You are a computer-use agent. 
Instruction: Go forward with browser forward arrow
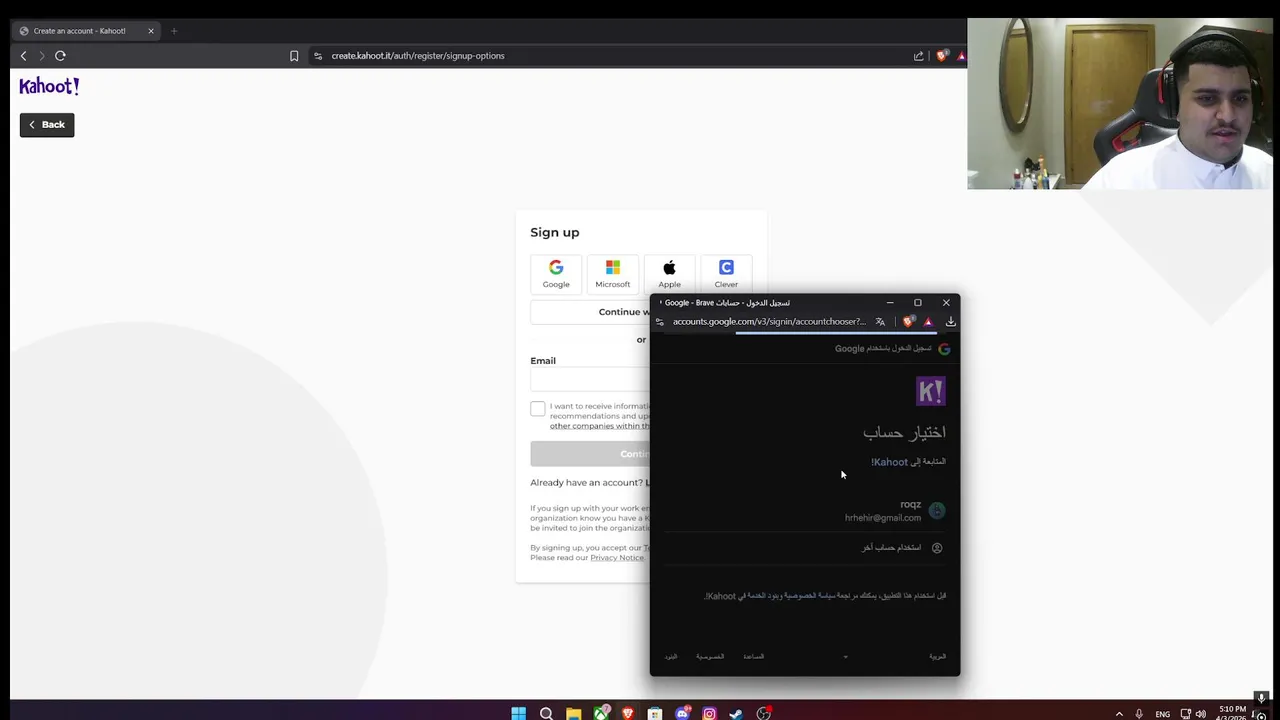(41, 56)
